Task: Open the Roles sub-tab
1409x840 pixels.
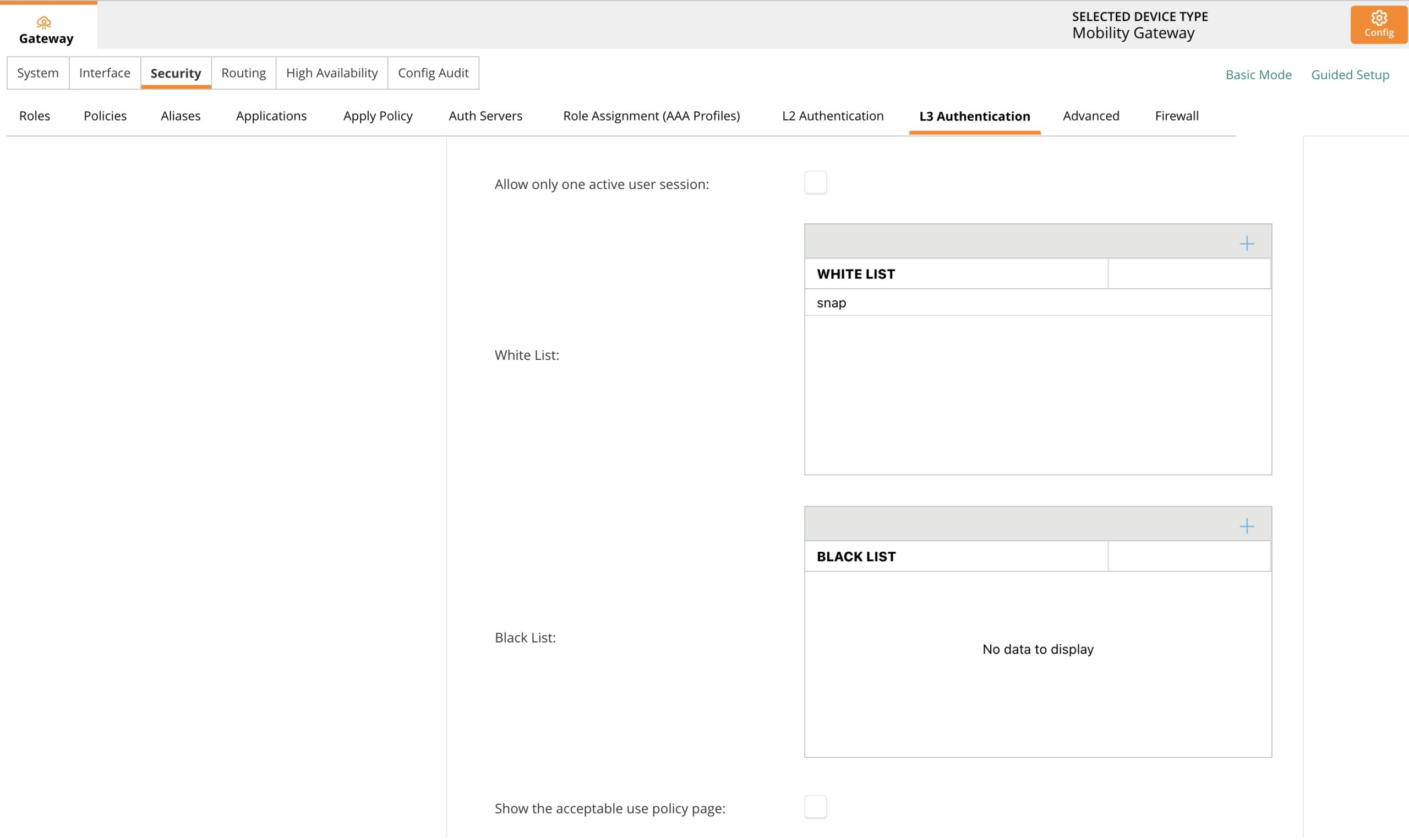Action: coord(35,116)
